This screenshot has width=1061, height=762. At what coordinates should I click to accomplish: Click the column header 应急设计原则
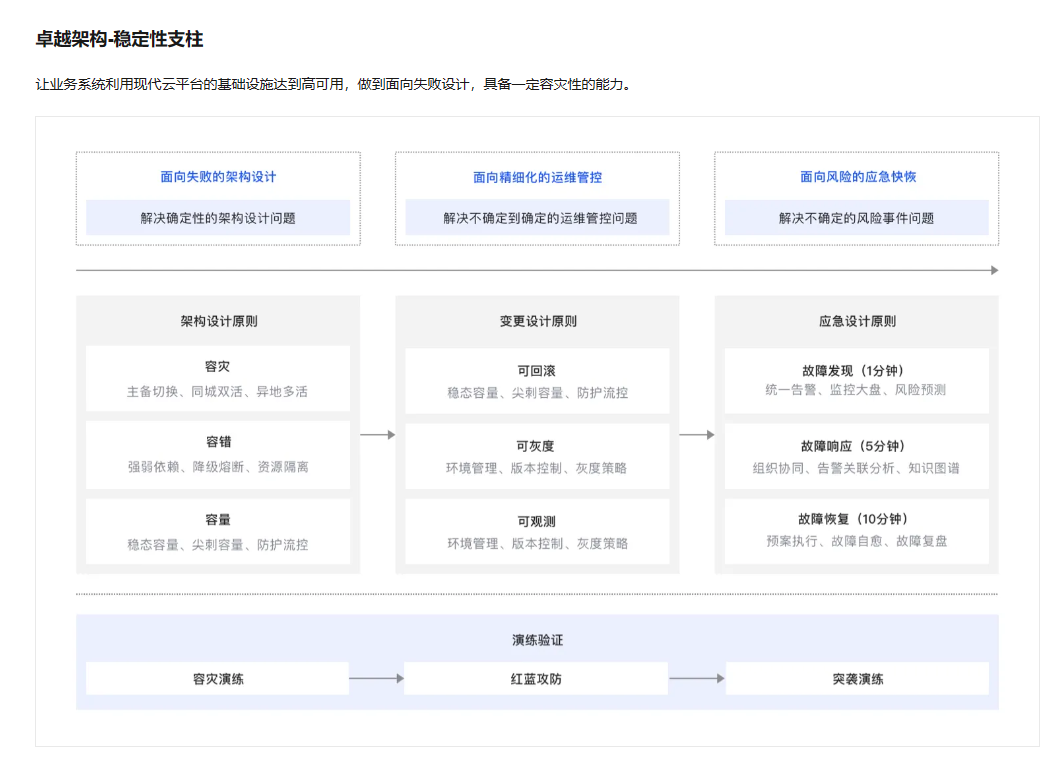click(857, 321)
